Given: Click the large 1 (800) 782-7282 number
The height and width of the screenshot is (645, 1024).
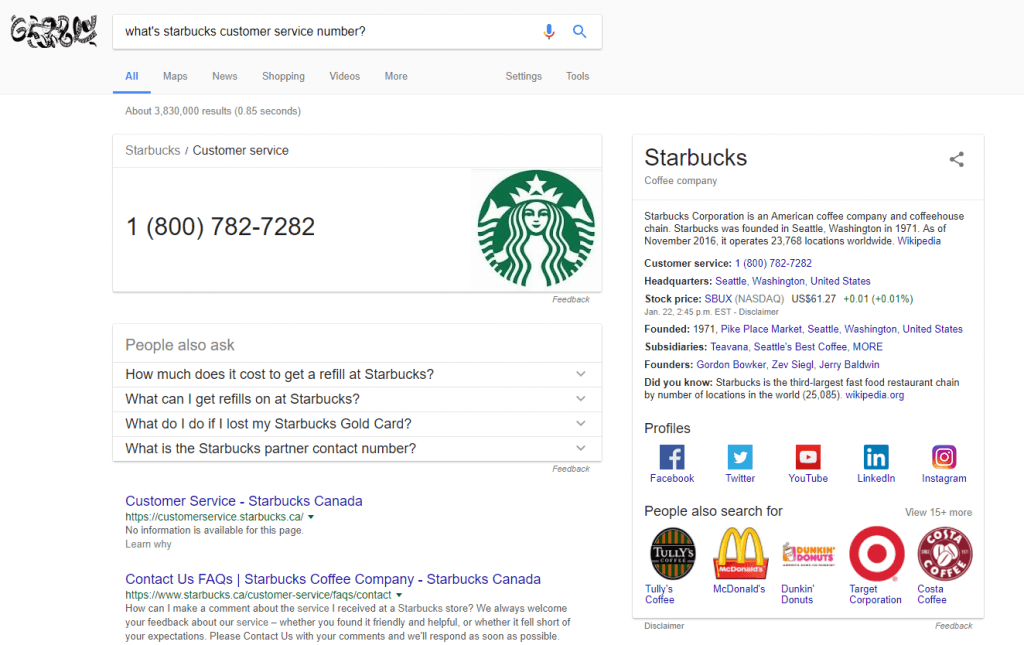Looking at the screenshot, I should point(220,227).
